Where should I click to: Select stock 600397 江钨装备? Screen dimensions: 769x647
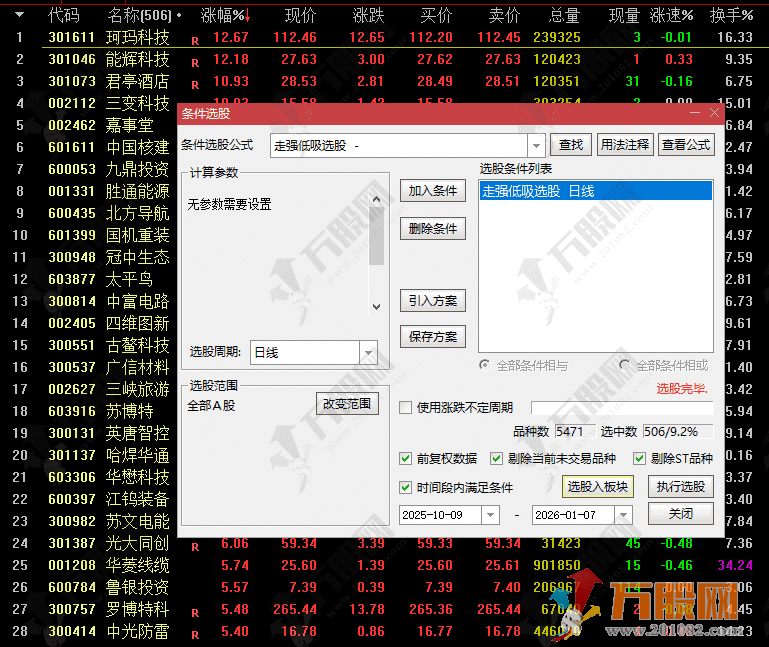pos(109,499)
